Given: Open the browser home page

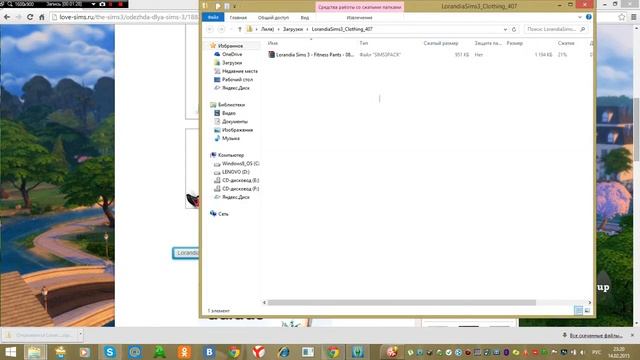Looking at the screenshot, I should 42,17.
